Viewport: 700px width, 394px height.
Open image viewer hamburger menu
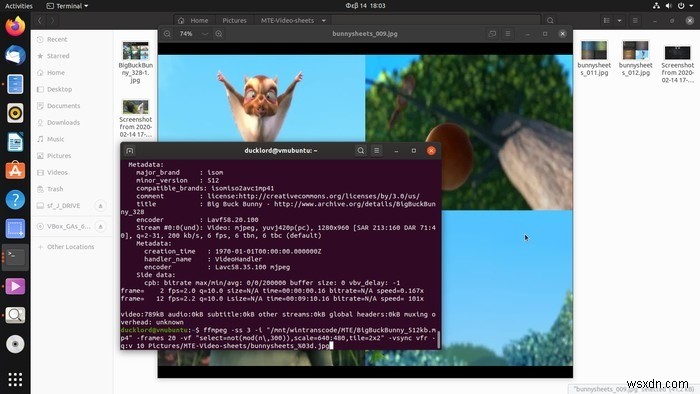coord(508,34)
